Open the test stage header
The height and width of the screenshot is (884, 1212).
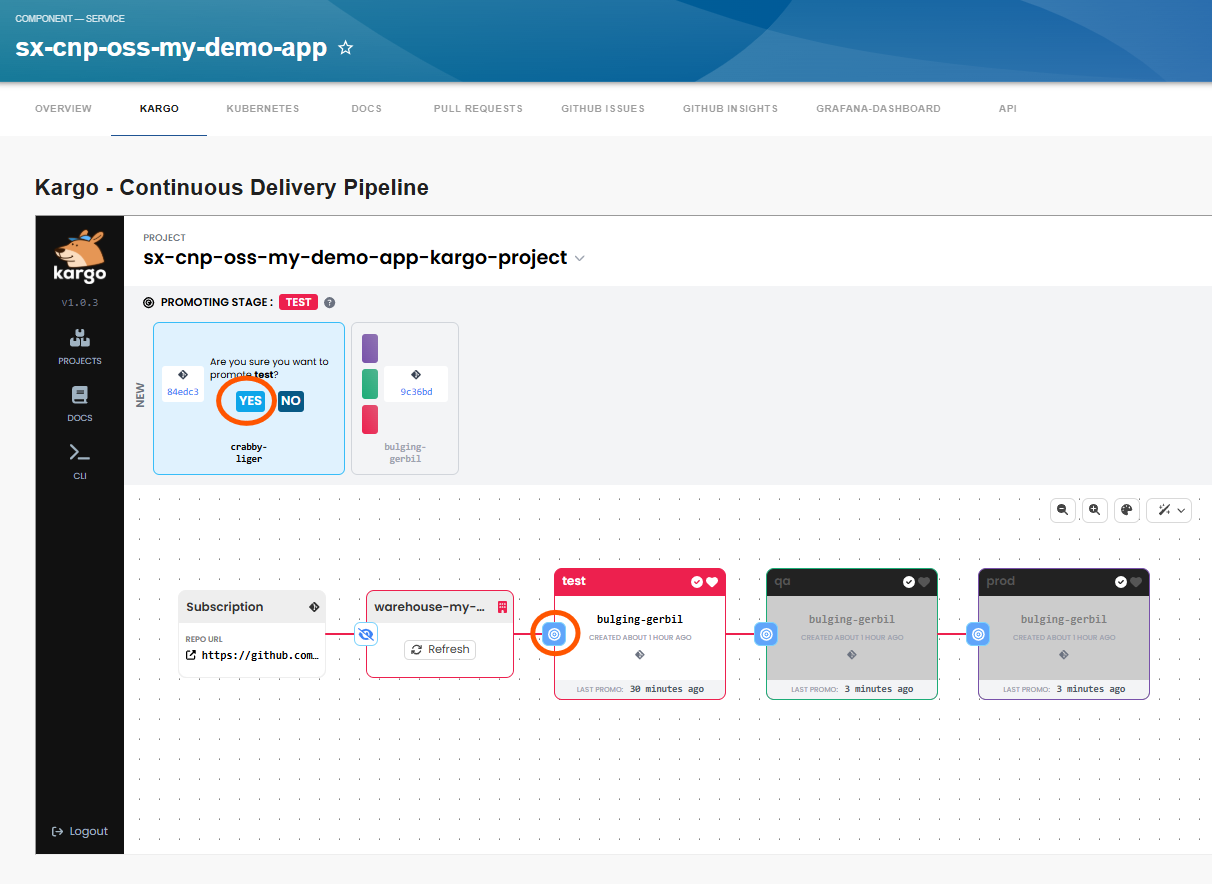pyautogui.click(x=640, y=581)
